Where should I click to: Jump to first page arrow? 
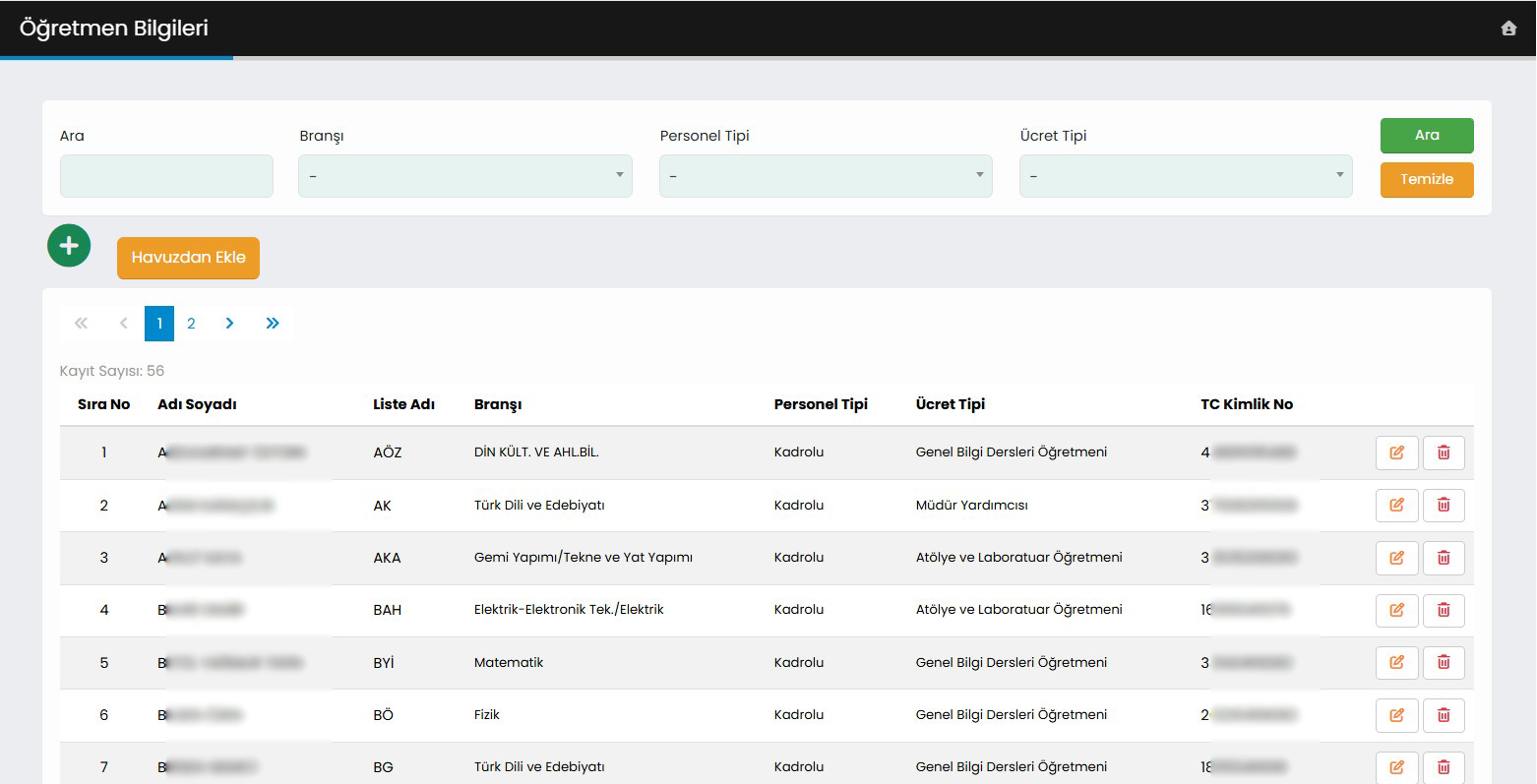[81, 324]
